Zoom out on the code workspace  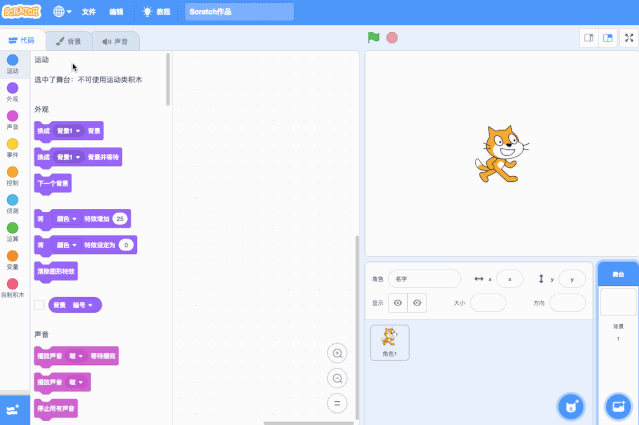point(338,378)
